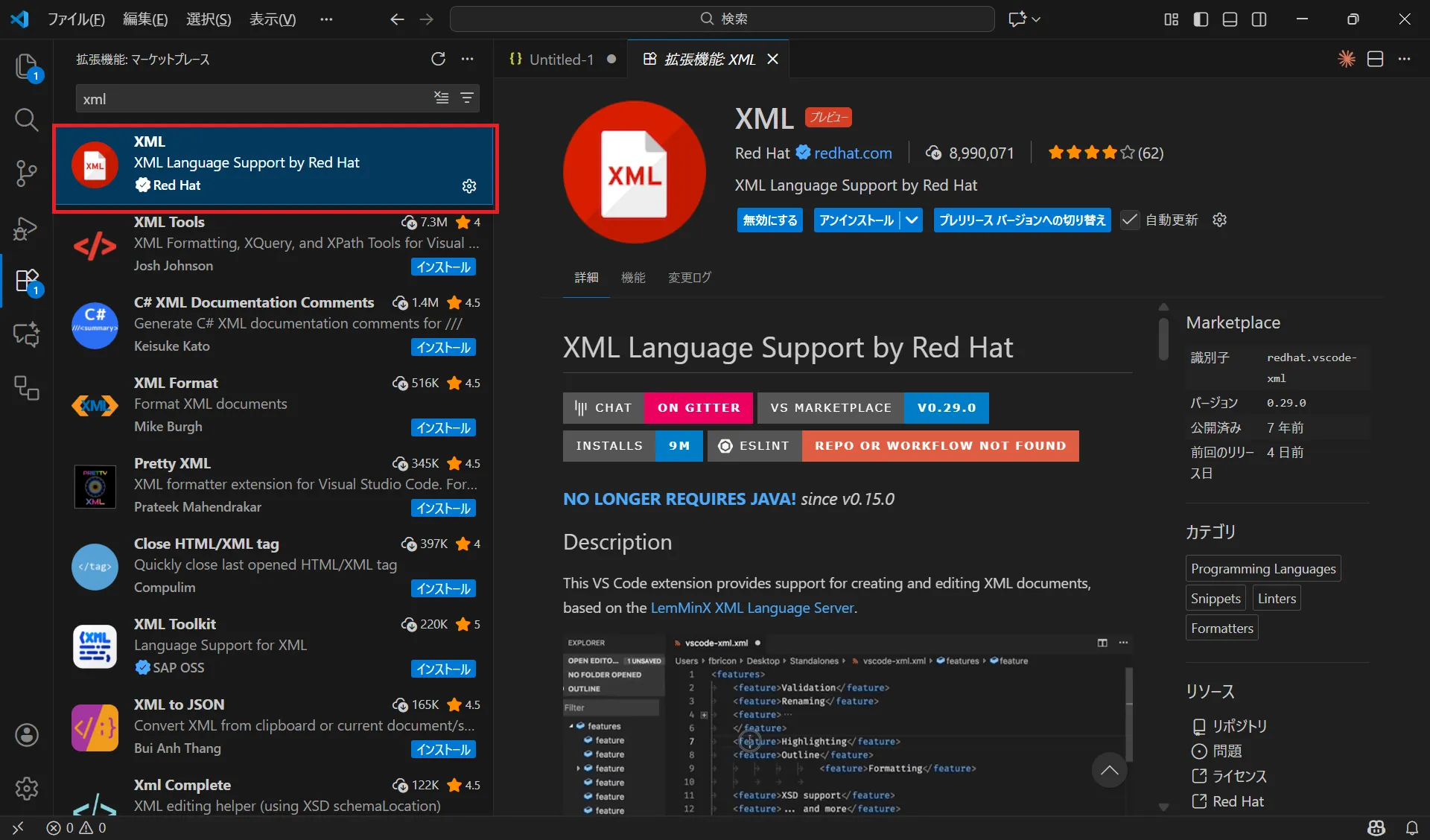Open the filter extensions icon
The height and width of the screenshot is (840, 1430).
click(467, 98)
